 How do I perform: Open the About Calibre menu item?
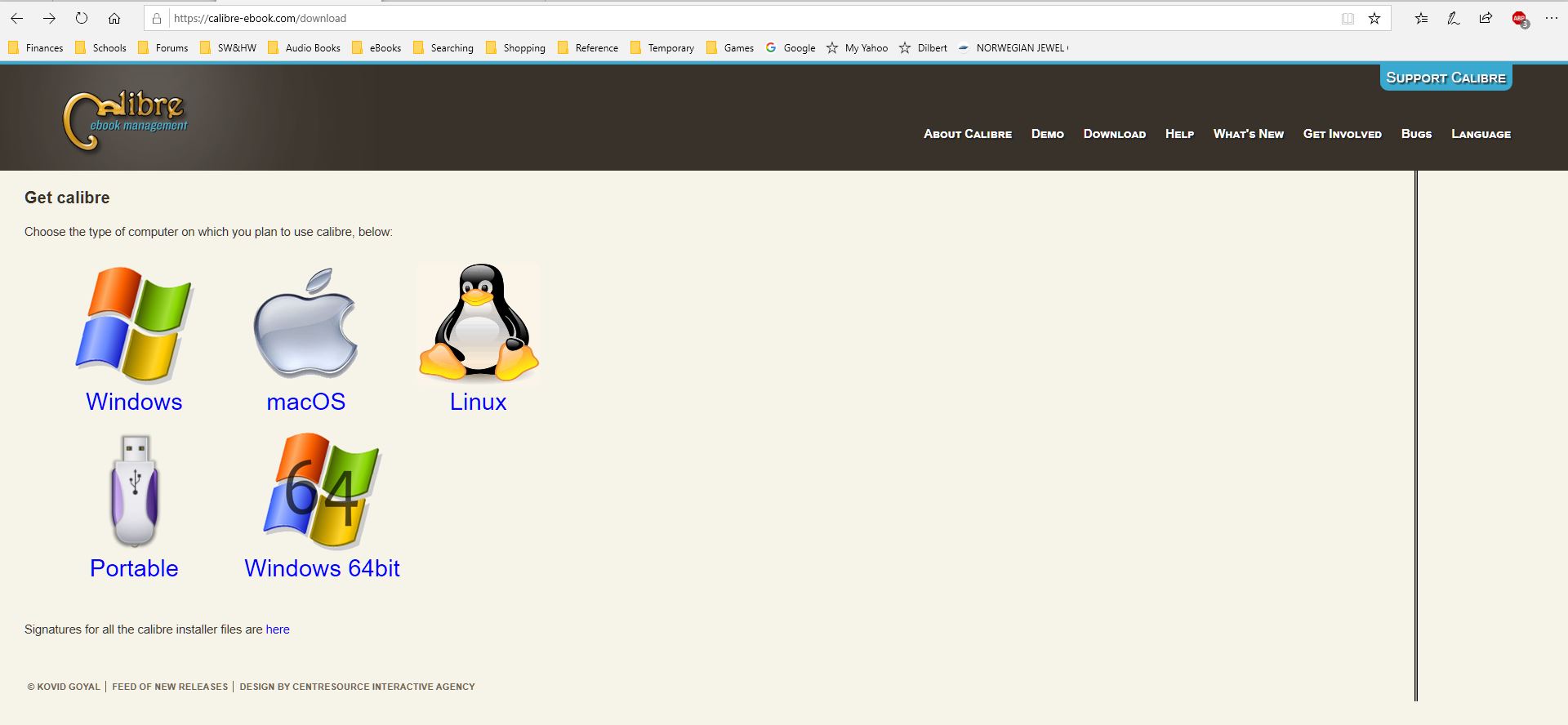(x=968, y=134)
